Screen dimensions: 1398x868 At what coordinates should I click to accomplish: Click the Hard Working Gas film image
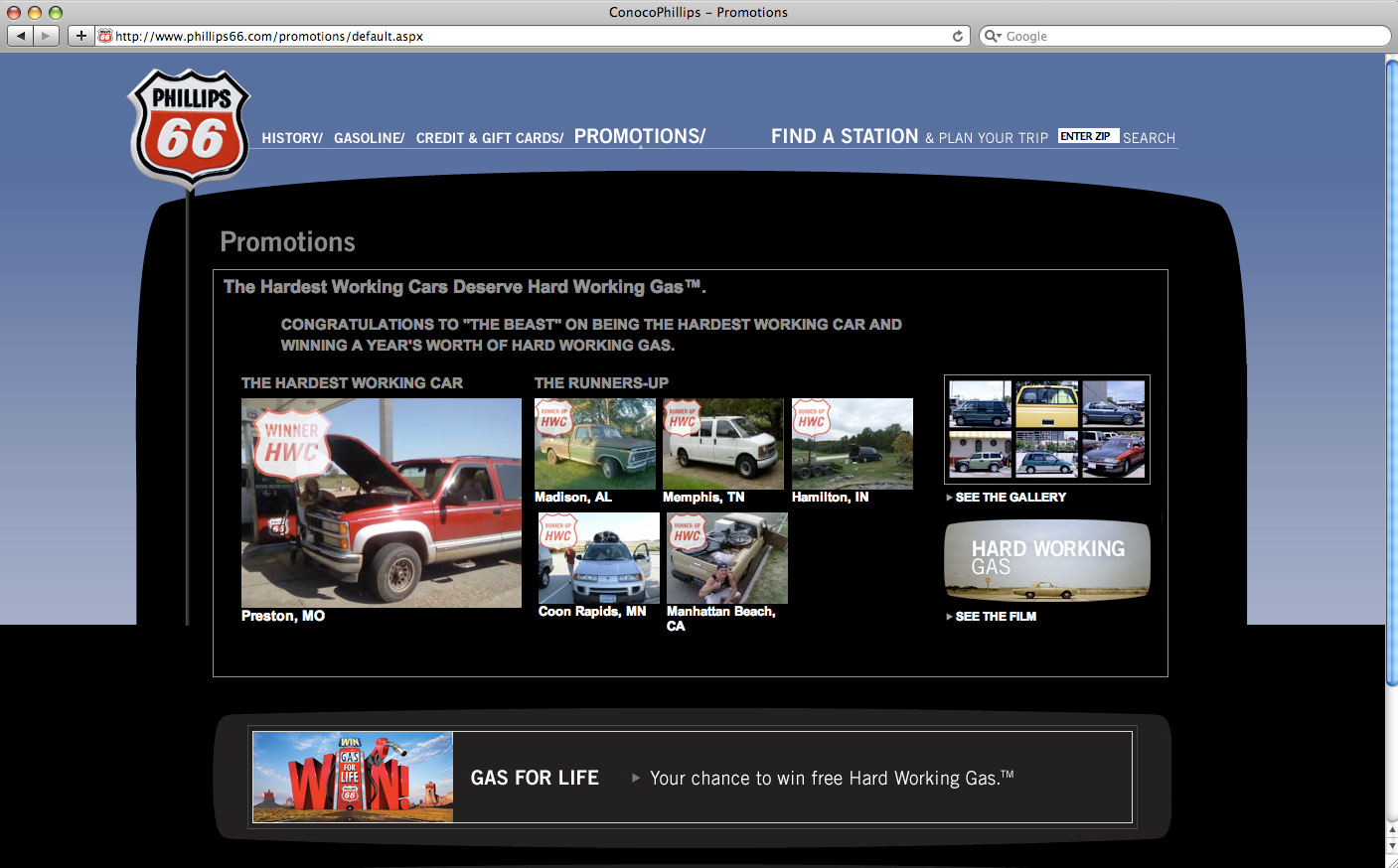pyautogui.click(x=1047, y=561)
